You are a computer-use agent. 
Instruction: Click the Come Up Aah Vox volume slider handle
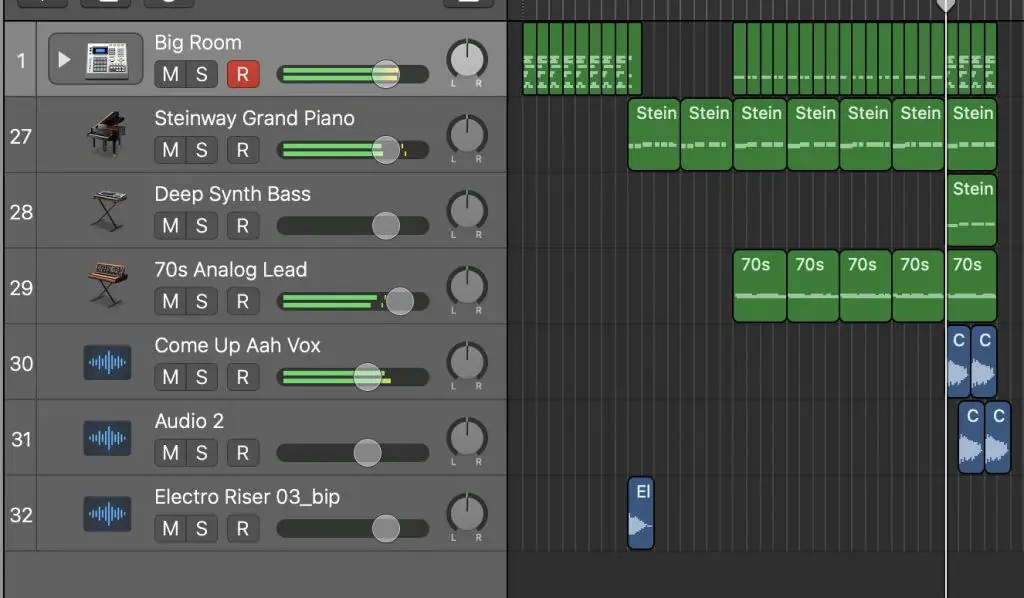pyautogui.click(x=368, y=377)
